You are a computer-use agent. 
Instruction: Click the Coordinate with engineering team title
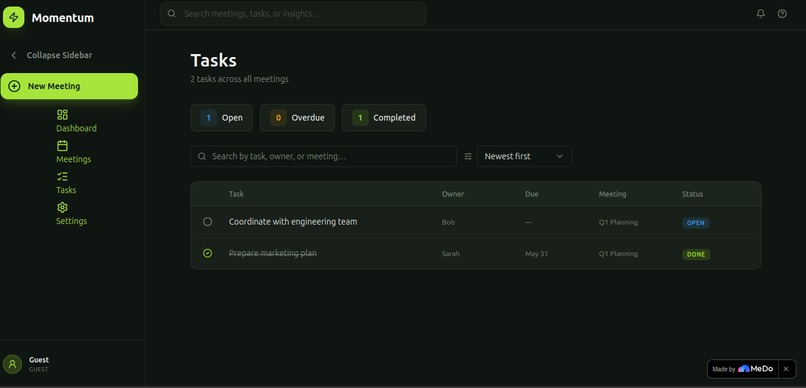tap(293, 222)
